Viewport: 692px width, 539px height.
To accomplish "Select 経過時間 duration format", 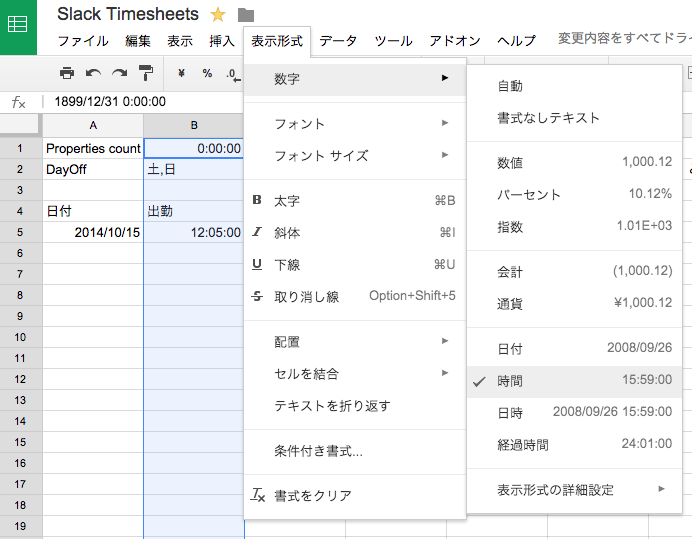I will click(575, 445).
